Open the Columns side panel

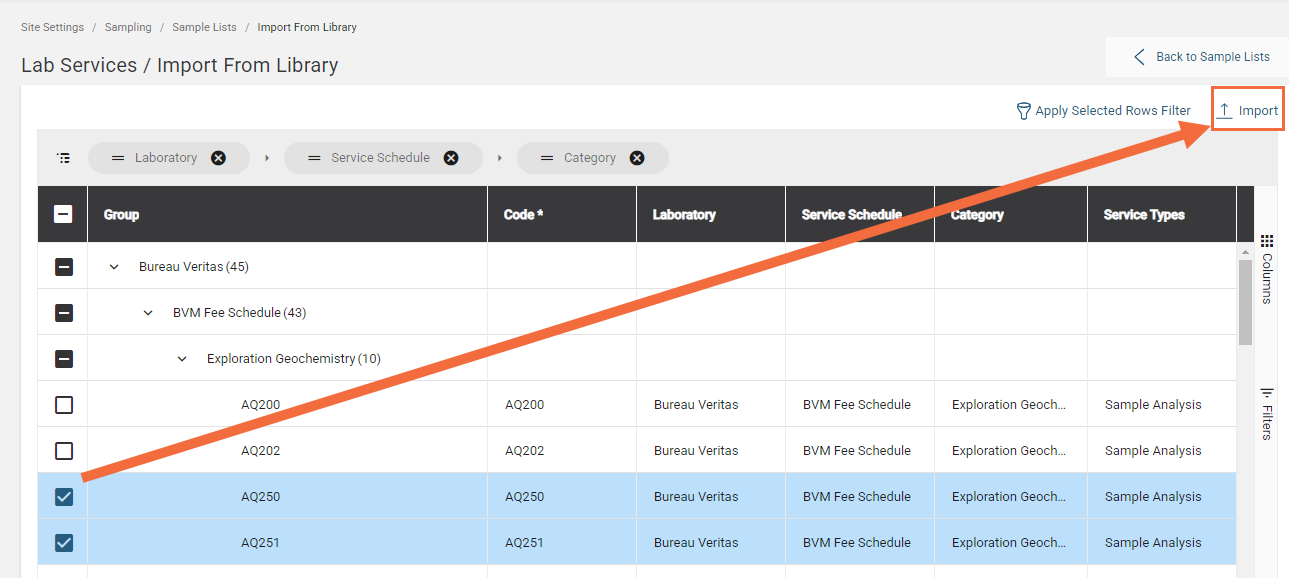pyautogui.click(x=1267, y=270)
